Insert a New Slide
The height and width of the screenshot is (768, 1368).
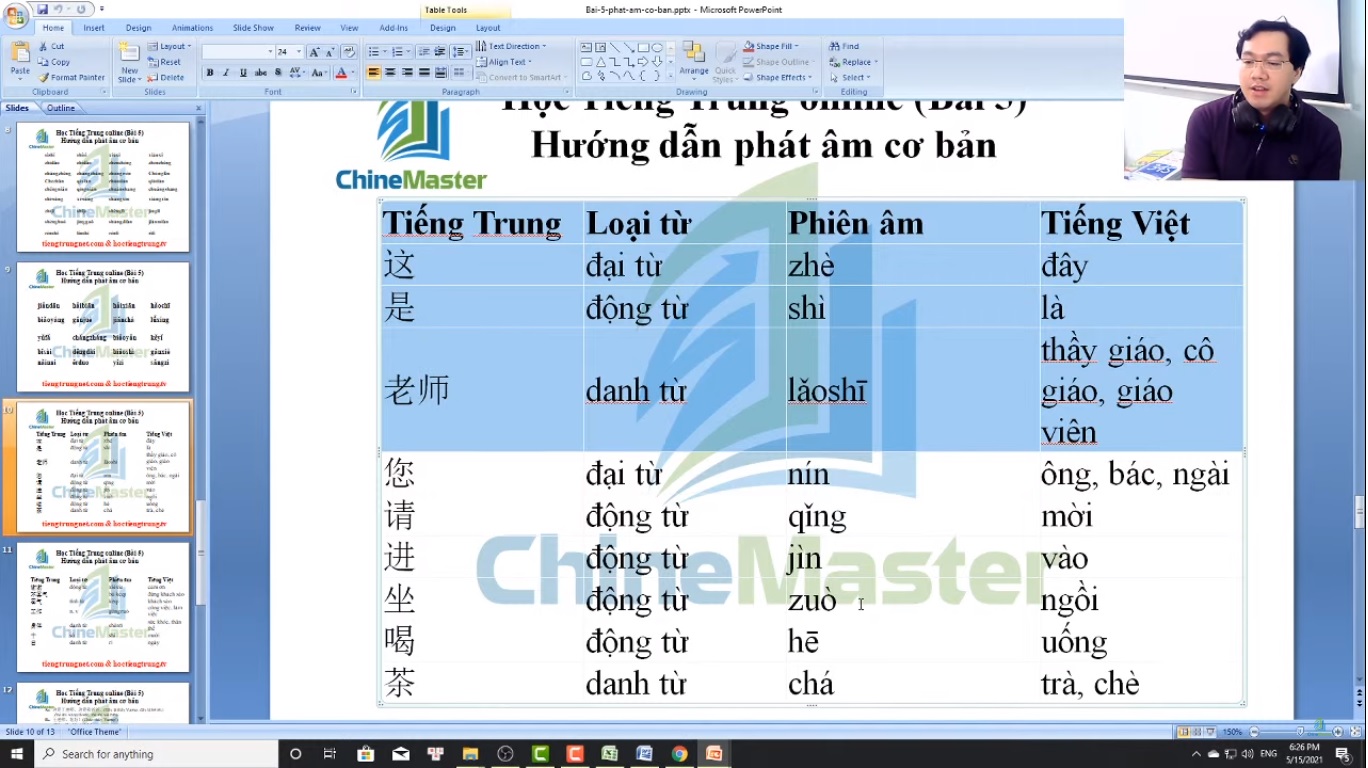point(129,62)
